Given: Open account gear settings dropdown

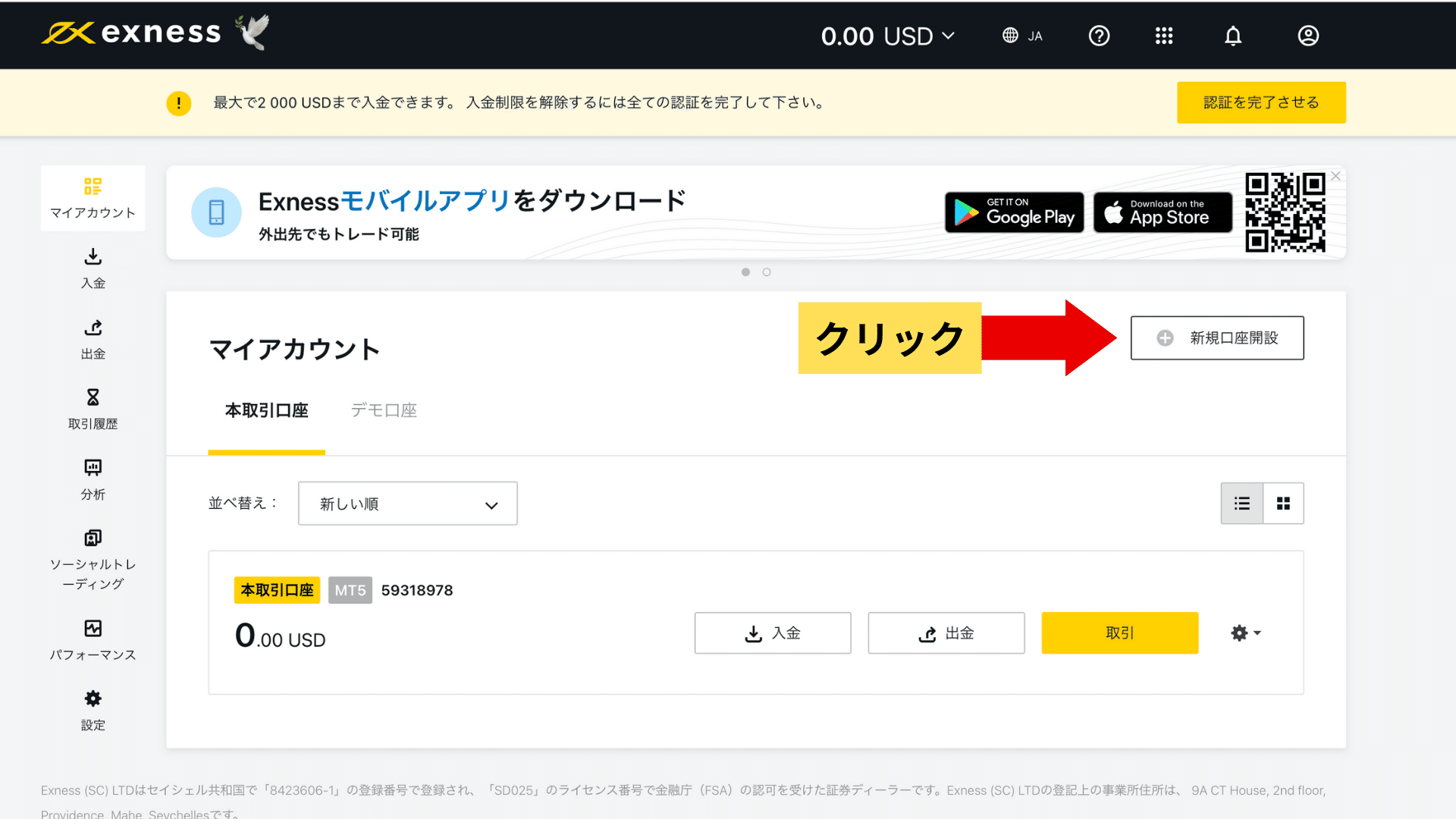Looking at the screenshot, I should pos(1245,633).
